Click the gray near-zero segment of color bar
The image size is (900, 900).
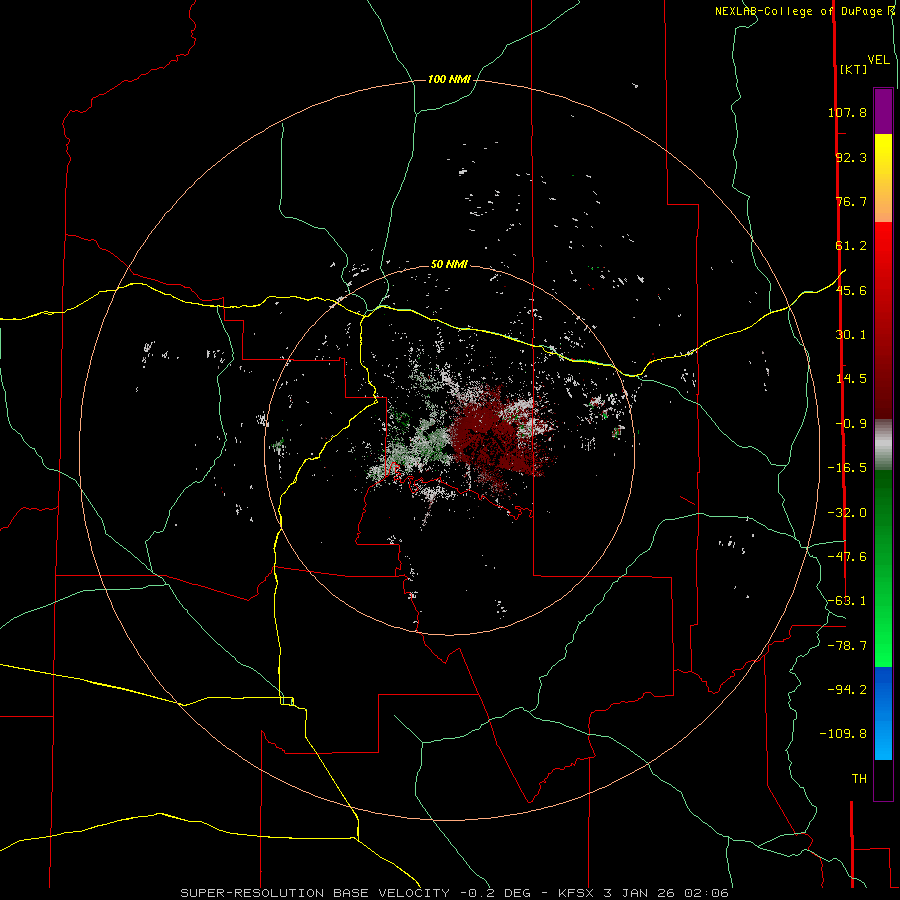click(883, 444)
